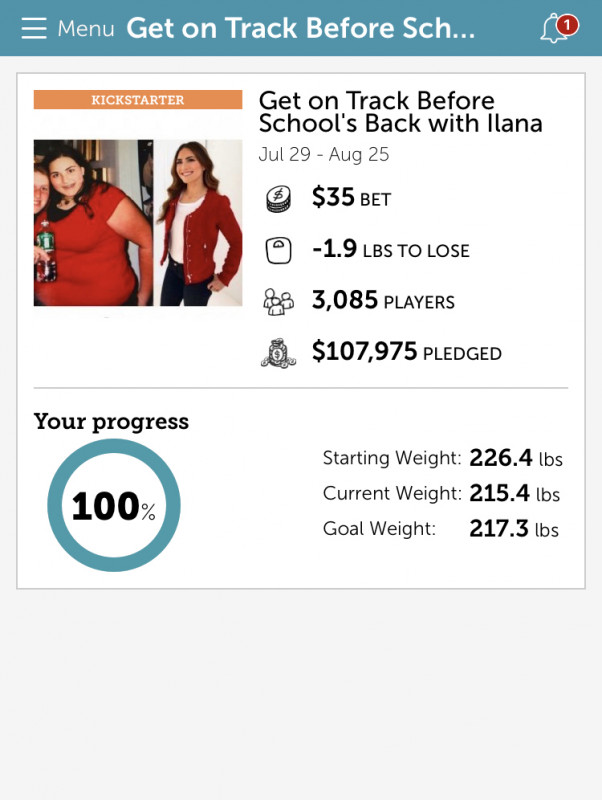The height and width of the screenshot is (800, 602).
Task: Click the coin icon beside $35 bet
Action: (279, 198)
